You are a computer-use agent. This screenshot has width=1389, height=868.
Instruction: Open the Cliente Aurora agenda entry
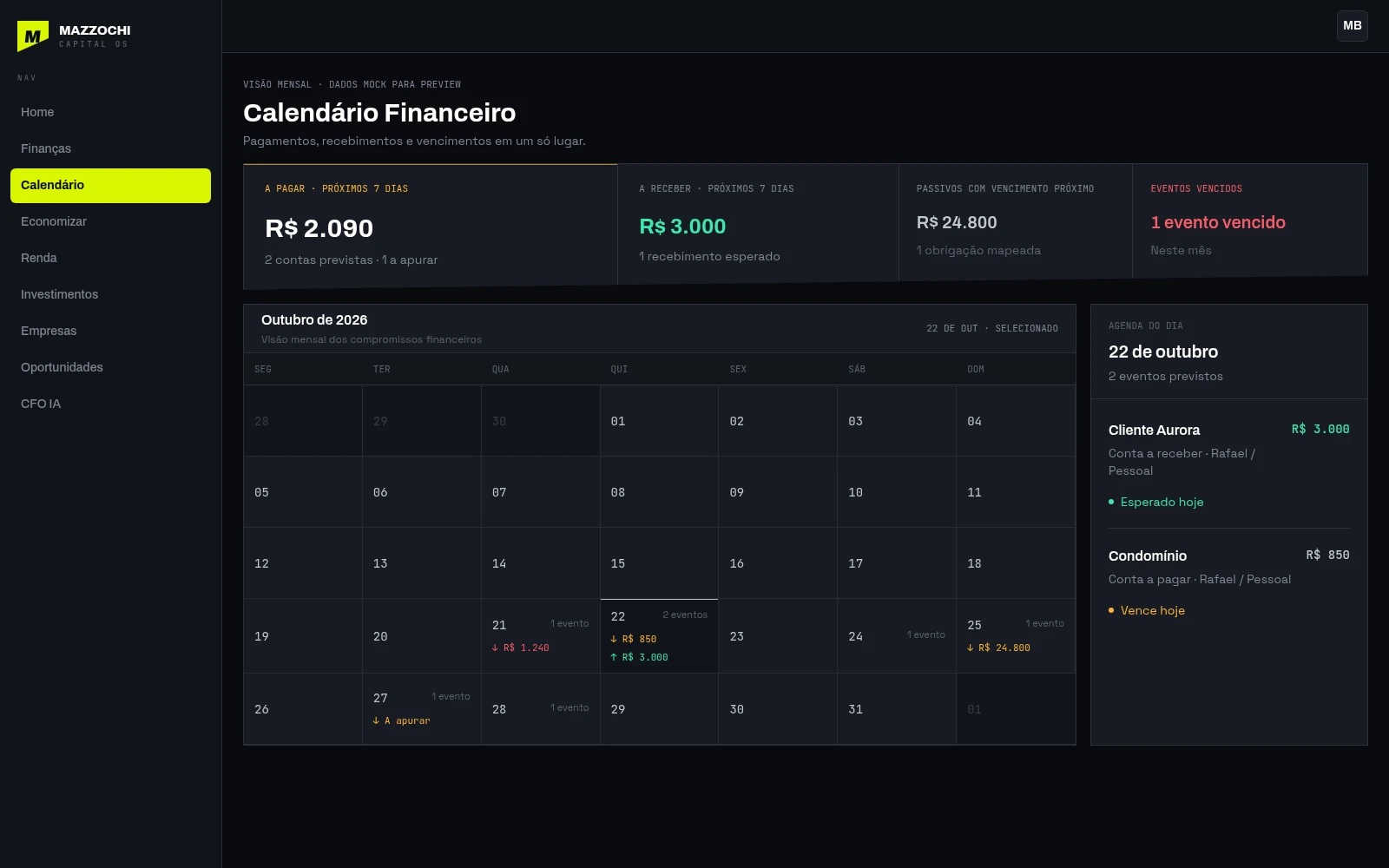(1228, 464)
